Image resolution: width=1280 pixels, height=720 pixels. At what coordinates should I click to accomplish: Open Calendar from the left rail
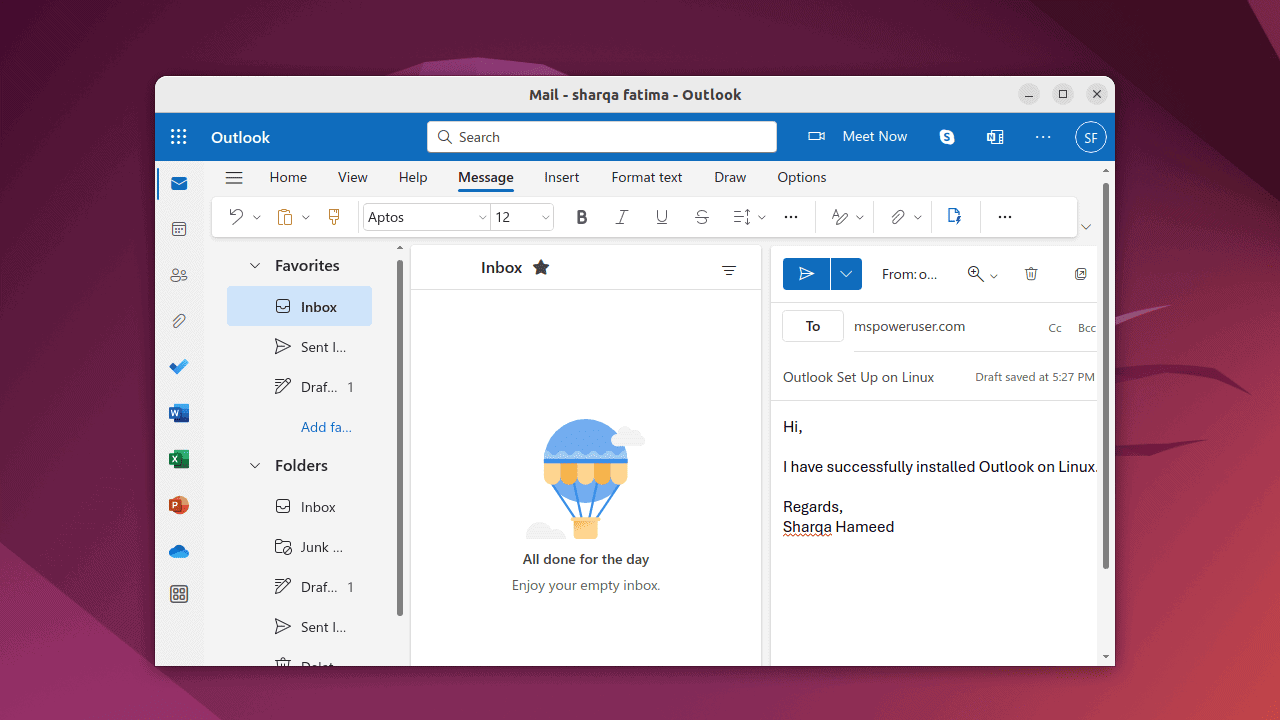(179, 229)
